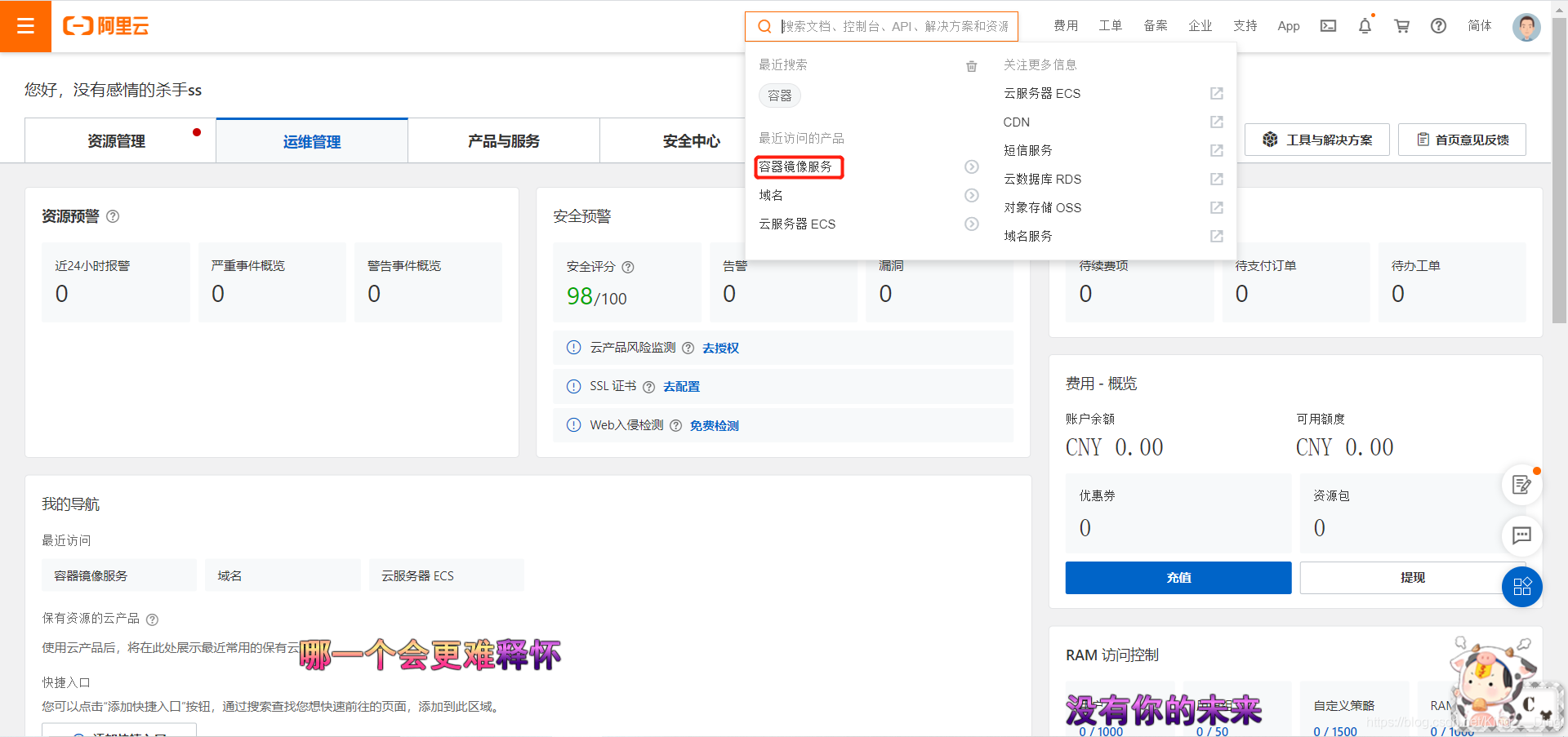Open 容器镜像服务 under 最近访问 navigation
The image size is (1568, 737).
(119, 575)
